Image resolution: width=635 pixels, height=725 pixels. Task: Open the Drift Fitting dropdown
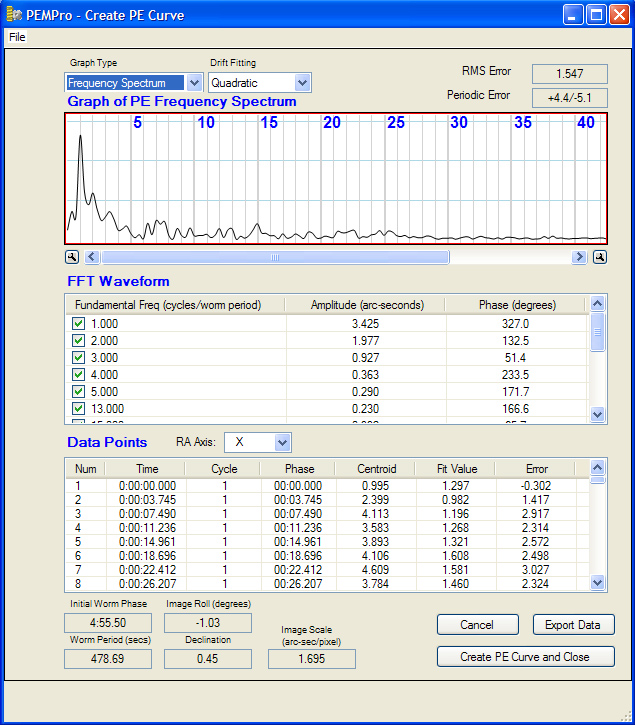point(302,83)
